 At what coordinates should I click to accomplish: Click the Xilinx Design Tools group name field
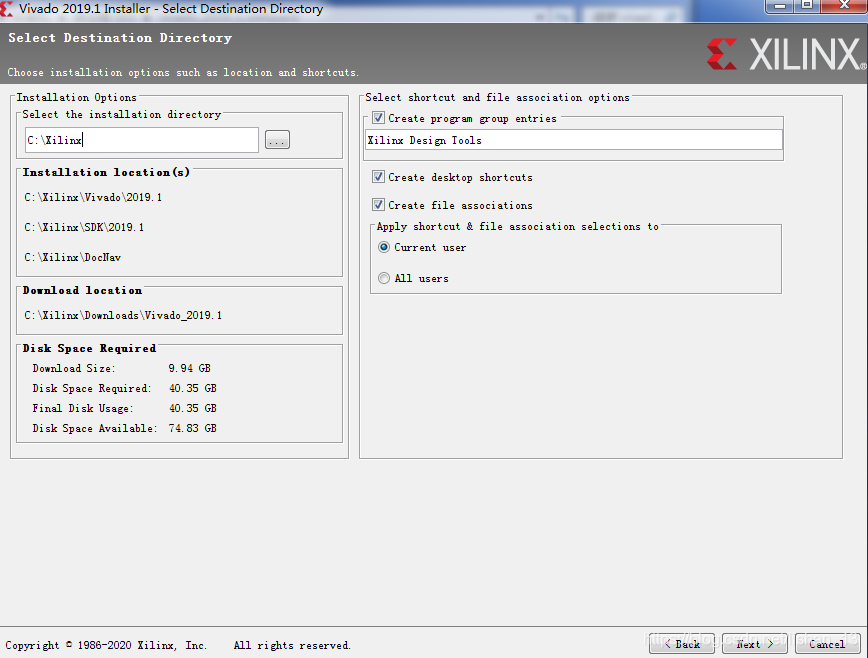coord(574,140)
